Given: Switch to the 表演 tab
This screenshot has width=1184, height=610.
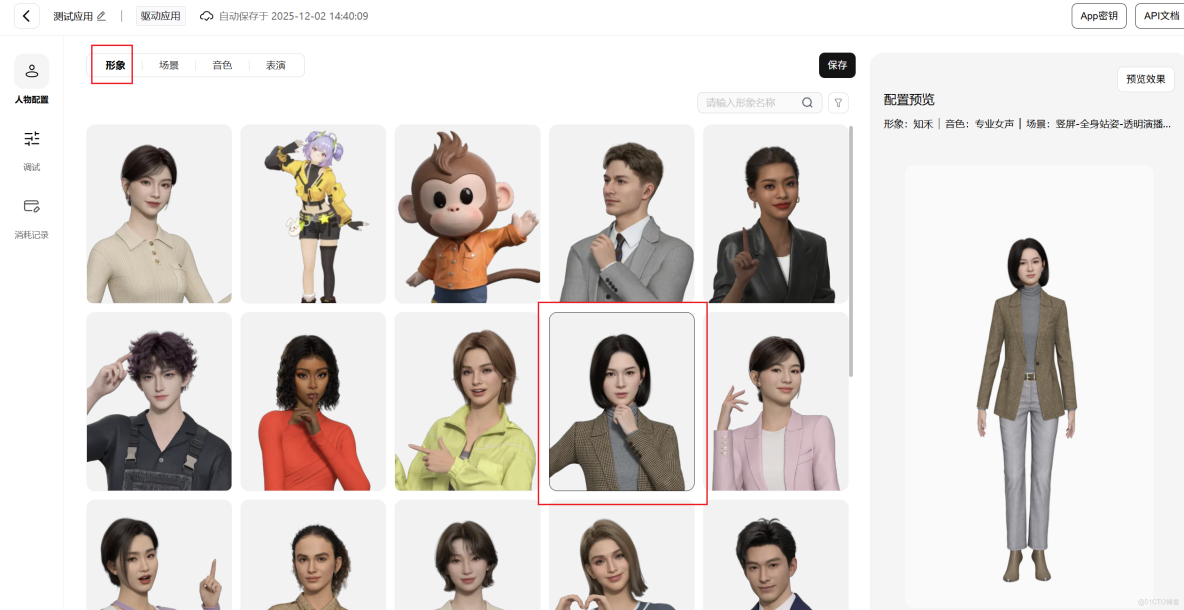Looking at the screenshot, I should pyautogui.click(x=276, y=65).
